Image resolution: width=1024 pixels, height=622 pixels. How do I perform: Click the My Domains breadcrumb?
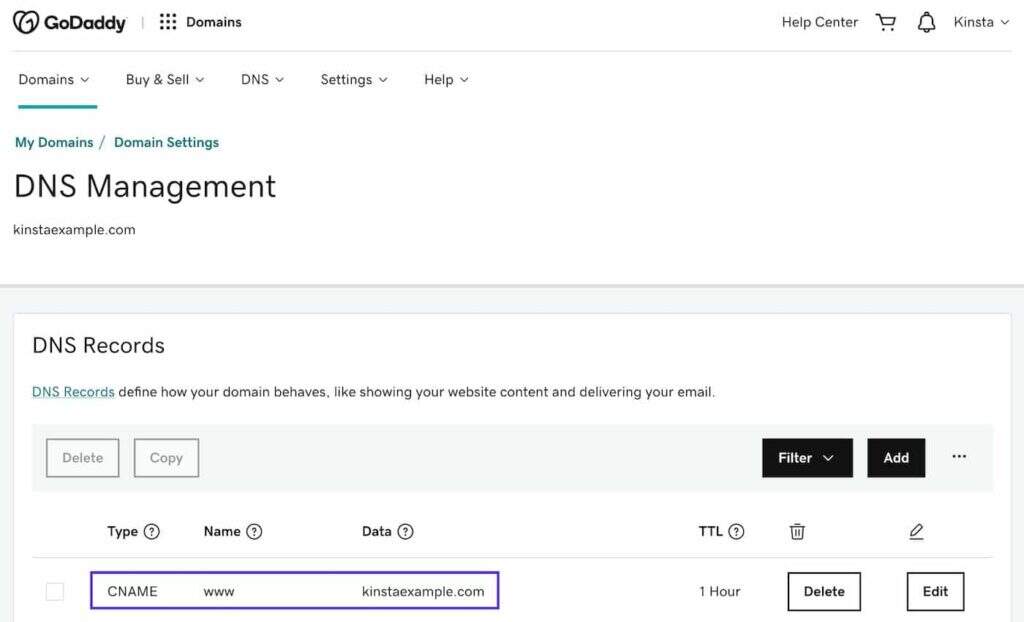pyautogui.click(x=54, y=143)
